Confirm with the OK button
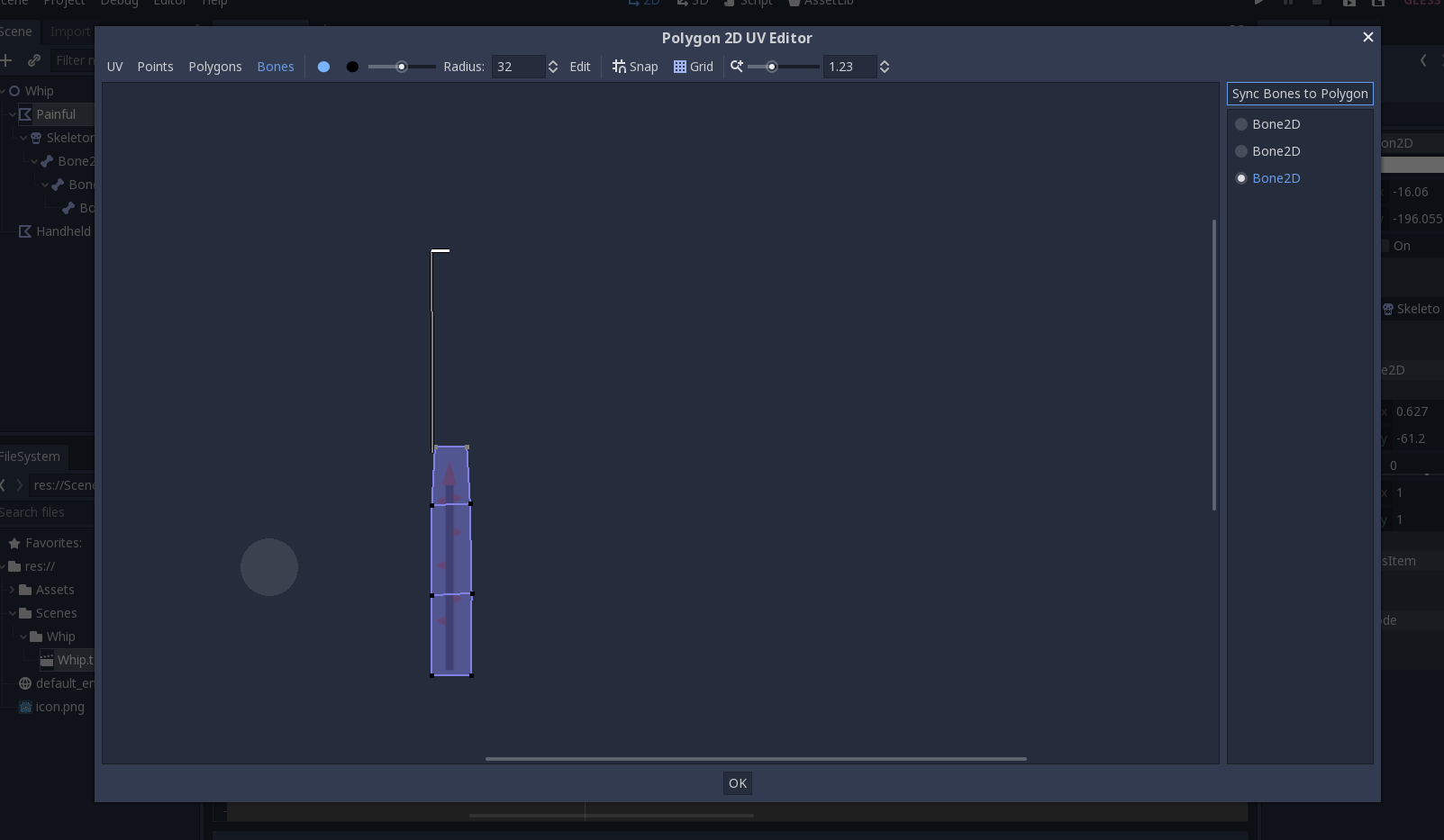Screen dimensions: 1444x840 tap(737, 782)
